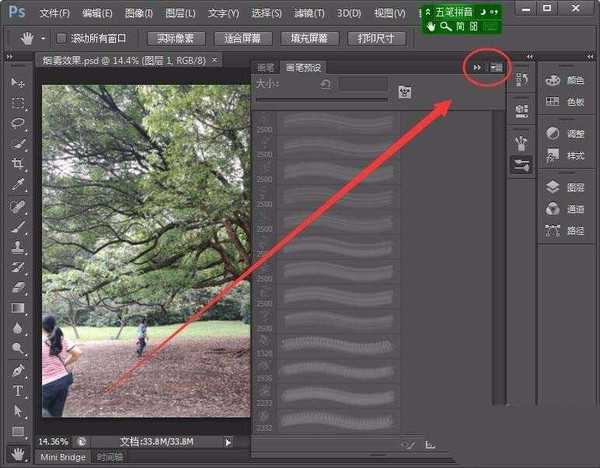The image size is (600, 468).
Task: Select the Clone Stamp tool
Action: click(x=18, y=247)
